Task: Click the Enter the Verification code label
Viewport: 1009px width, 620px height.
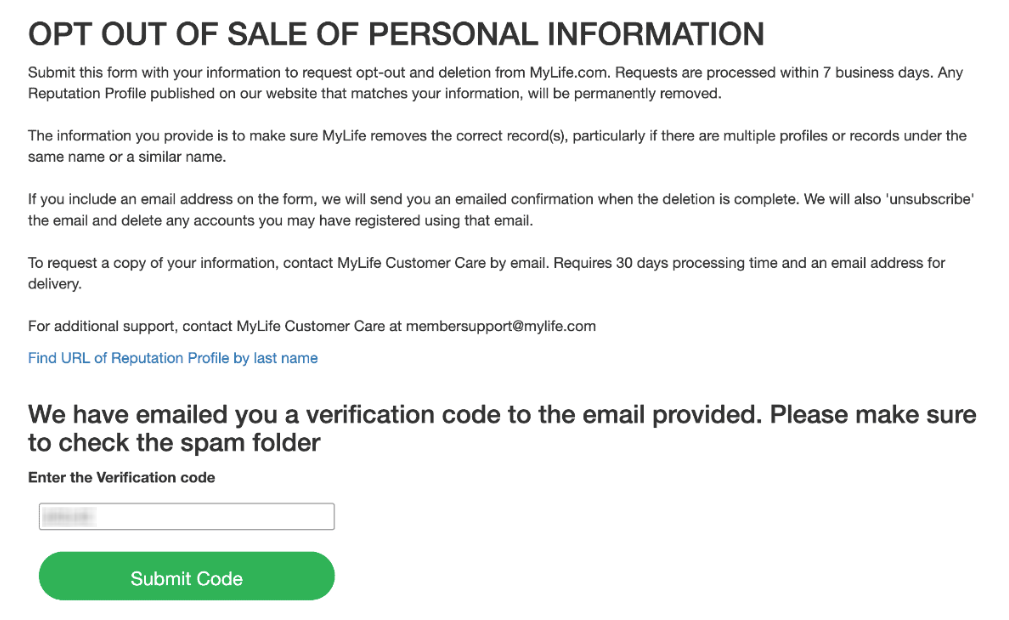Action: 122,477
